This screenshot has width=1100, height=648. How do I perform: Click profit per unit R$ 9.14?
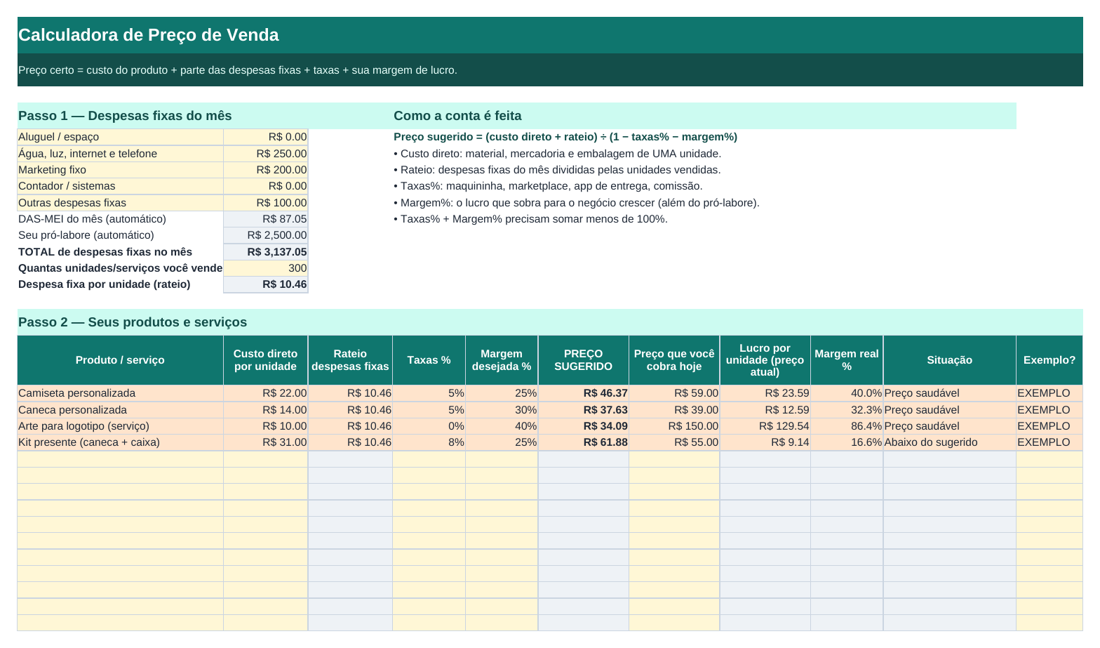click(765, 443)
